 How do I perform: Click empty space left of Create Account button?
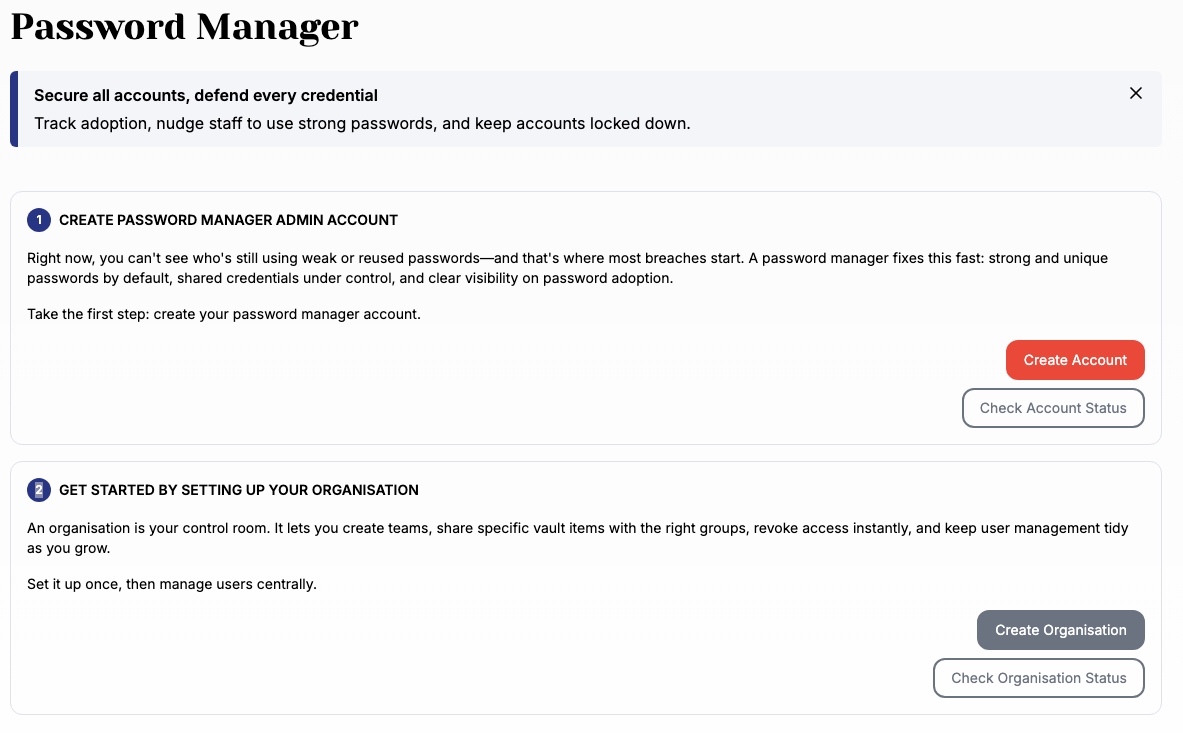pos(600,360)
